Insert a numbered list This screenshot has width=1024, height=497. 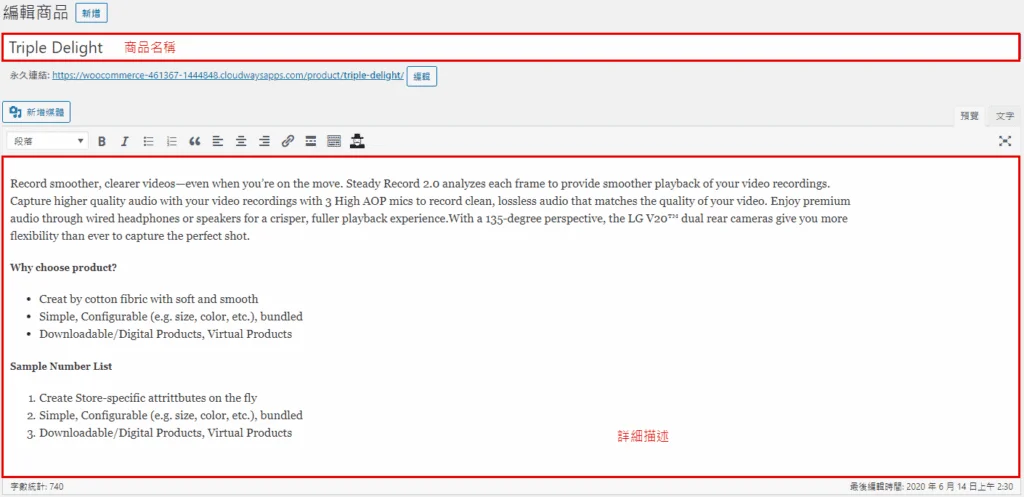coord(172,141)
